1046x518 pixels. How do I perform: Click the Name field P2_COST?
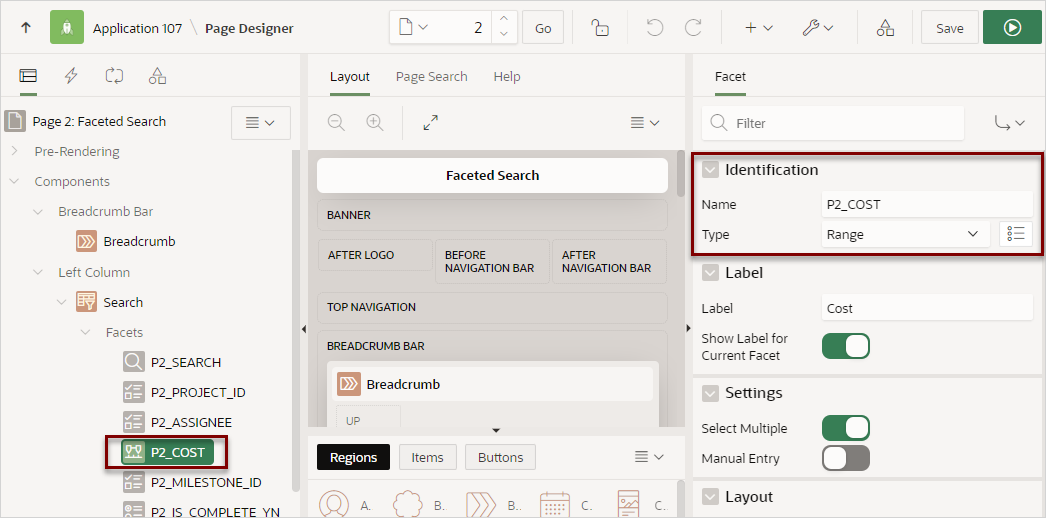point(927,205)
